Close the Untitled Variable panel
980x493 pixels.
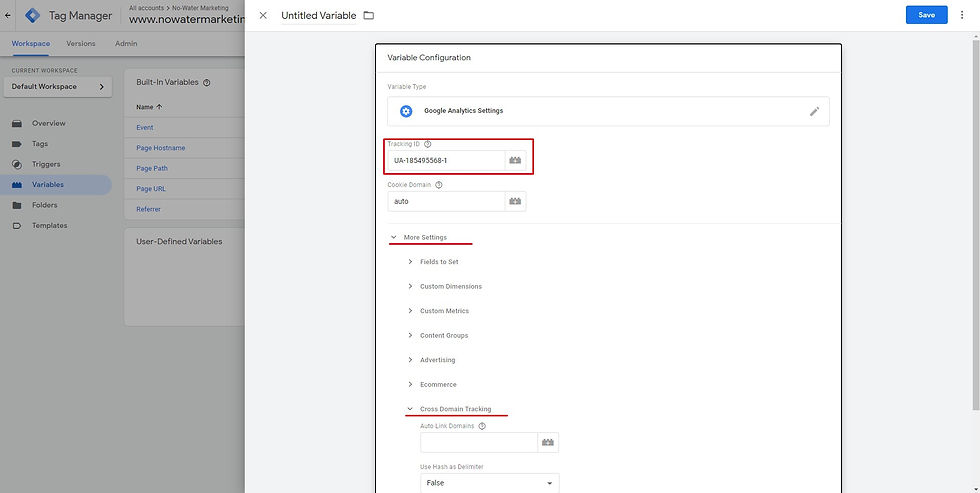[263, 16]
